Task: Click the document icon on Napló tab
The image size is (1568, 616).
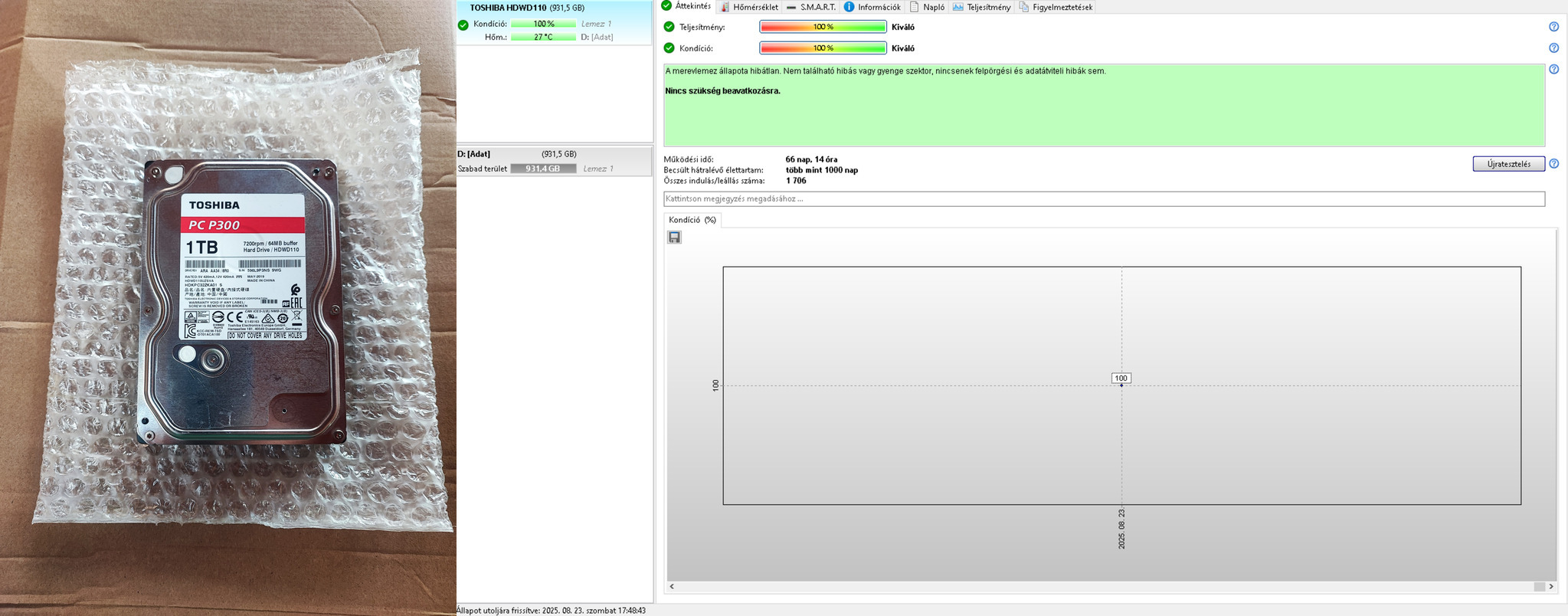Action: [x=914, y=7]
